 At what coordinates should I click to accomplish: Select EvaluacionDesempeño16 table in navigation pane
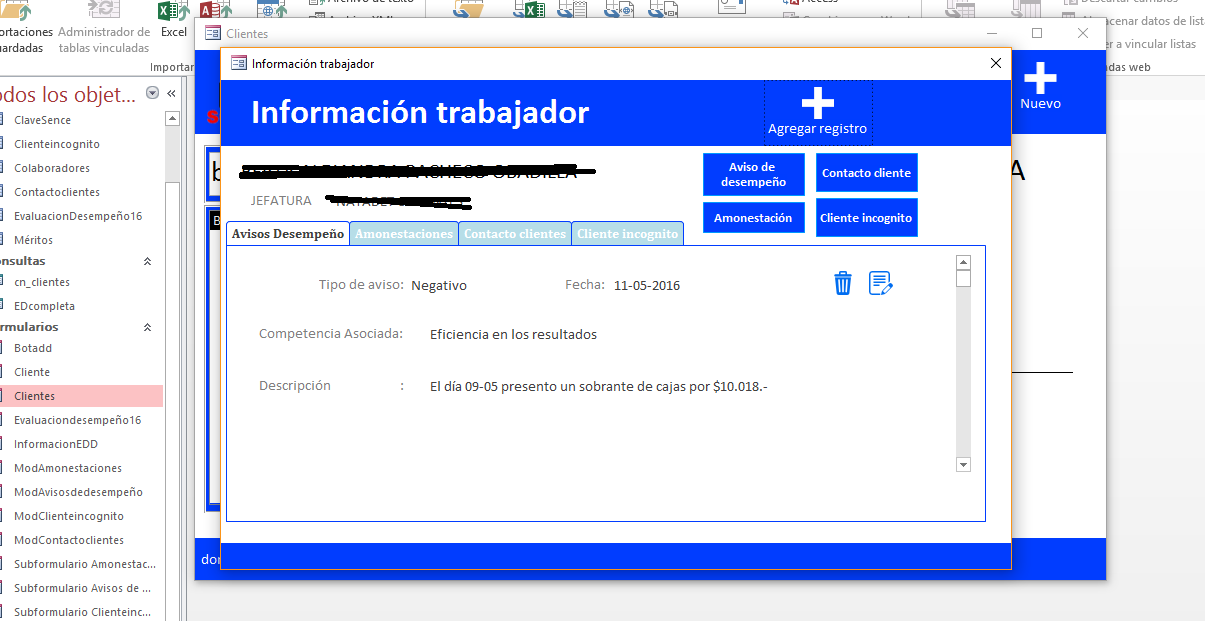(78, 216)
